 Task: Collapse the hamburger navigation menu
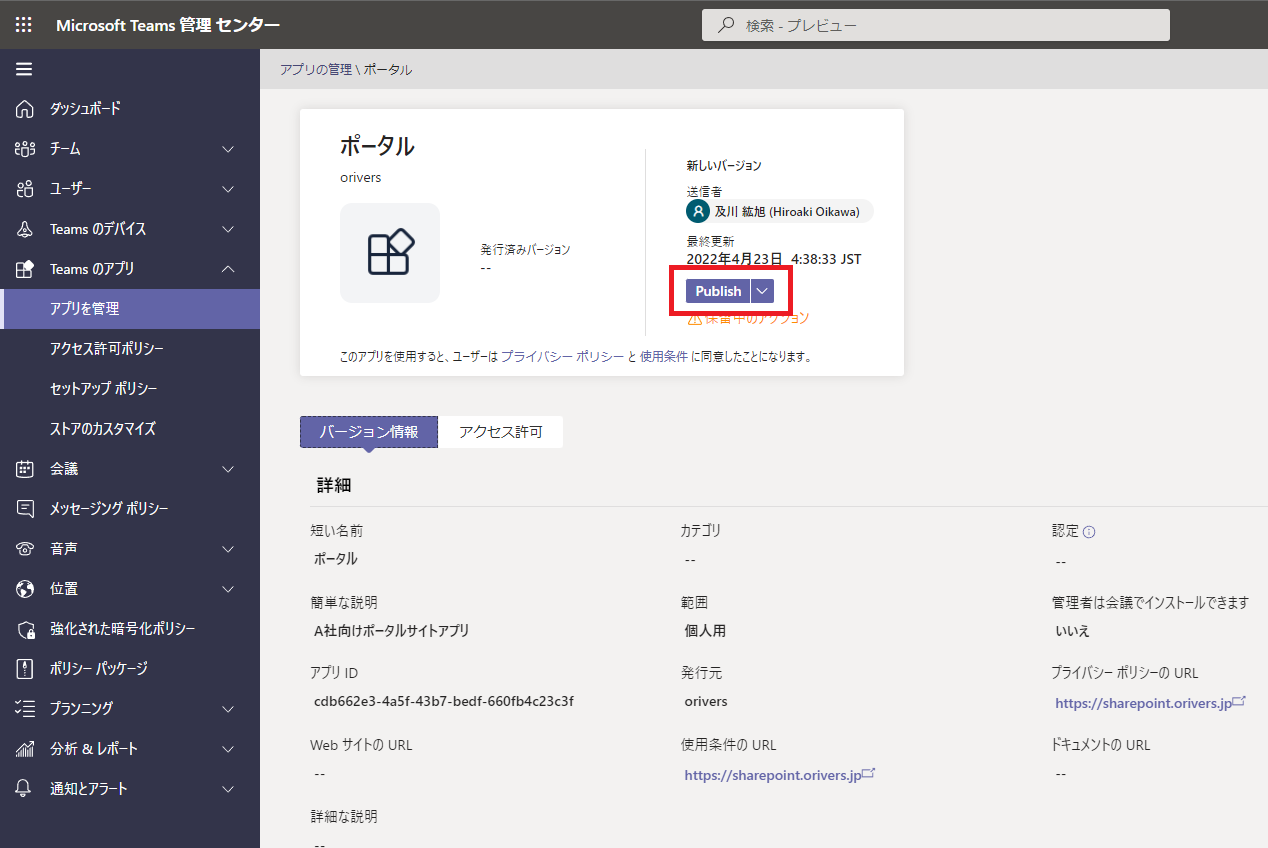point(24,69)
